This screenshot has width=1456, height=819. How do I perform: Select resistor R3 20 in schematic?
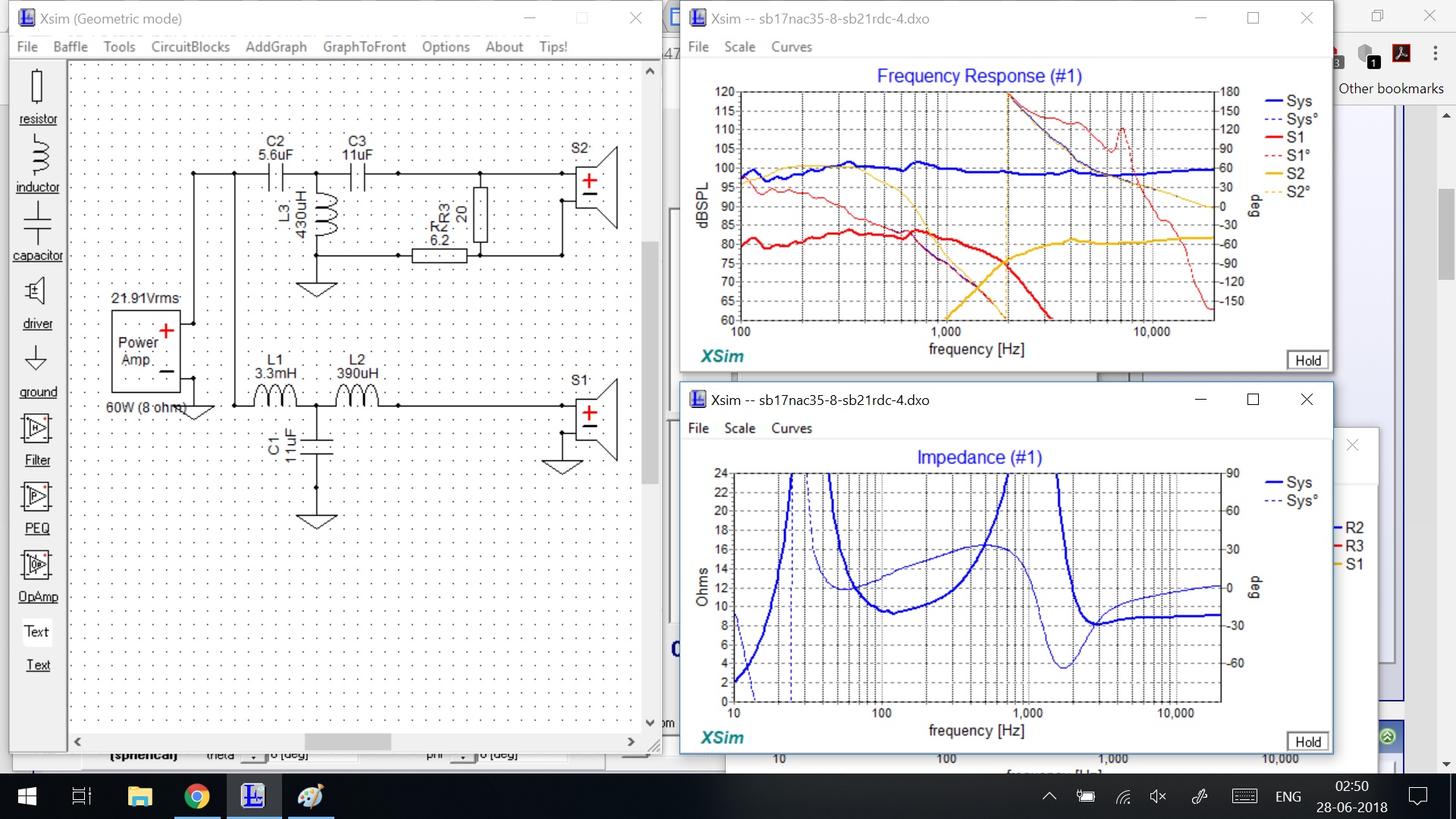coord(480,214)
